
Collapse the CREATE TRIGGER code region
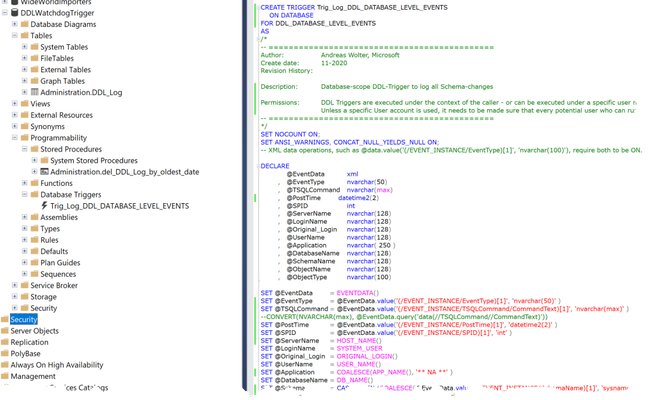(x=258, y=7)
